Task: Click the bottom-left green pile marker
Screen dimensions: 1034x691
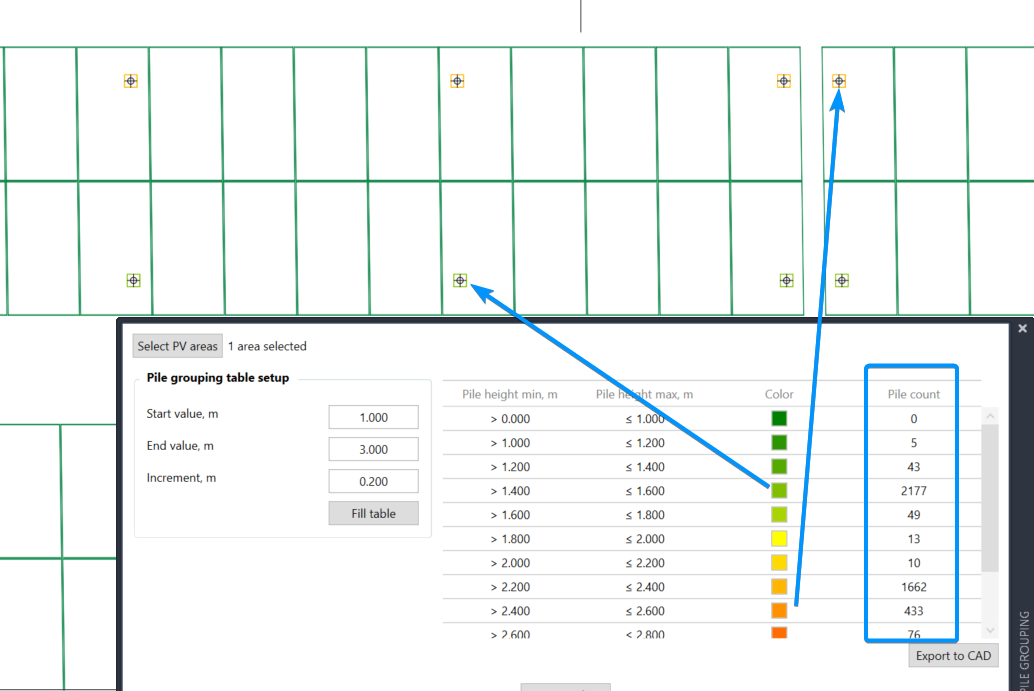Action: (133, 280)
